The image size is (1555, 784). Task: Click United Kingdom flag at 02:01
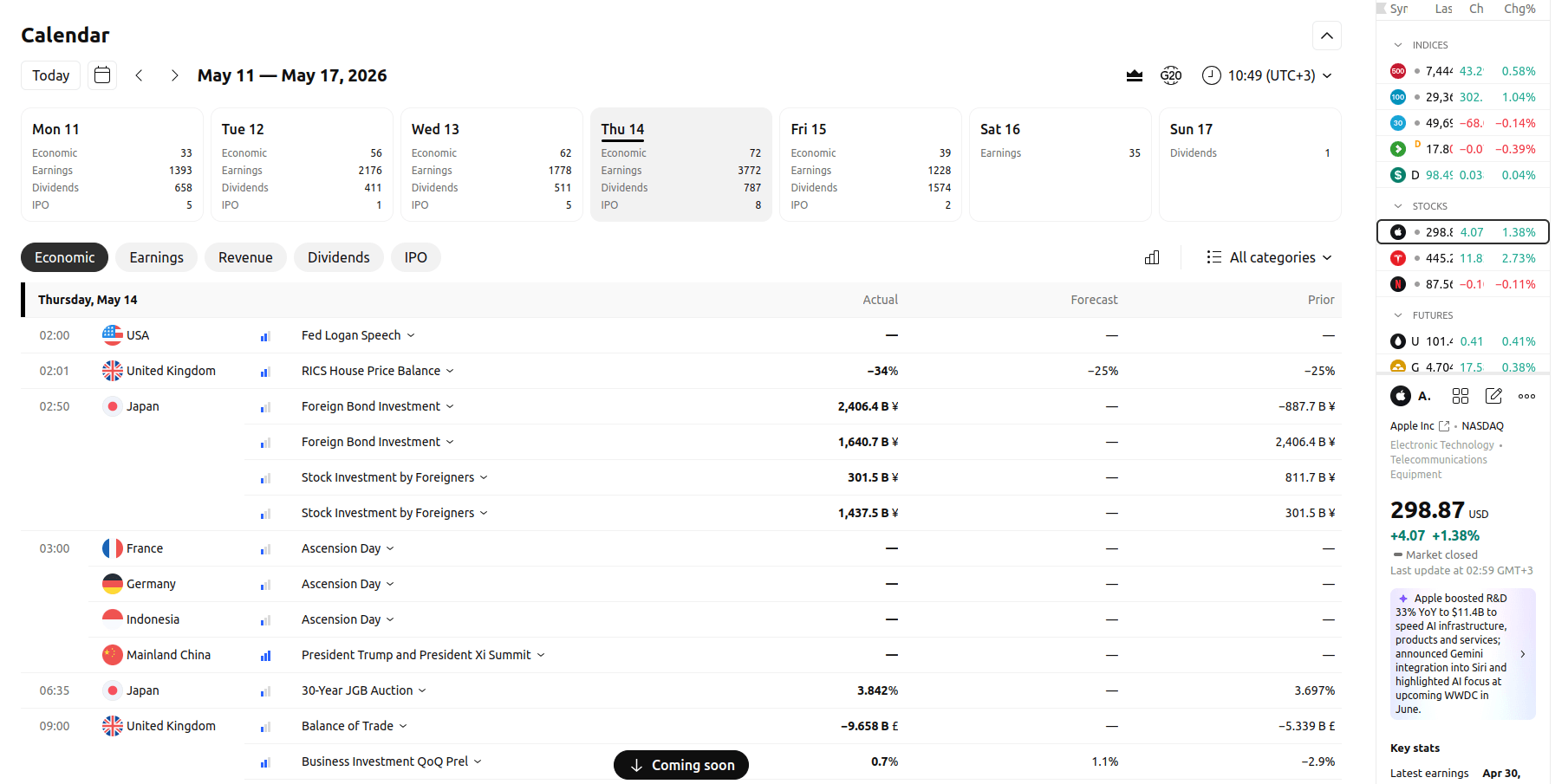click(113, 371)
